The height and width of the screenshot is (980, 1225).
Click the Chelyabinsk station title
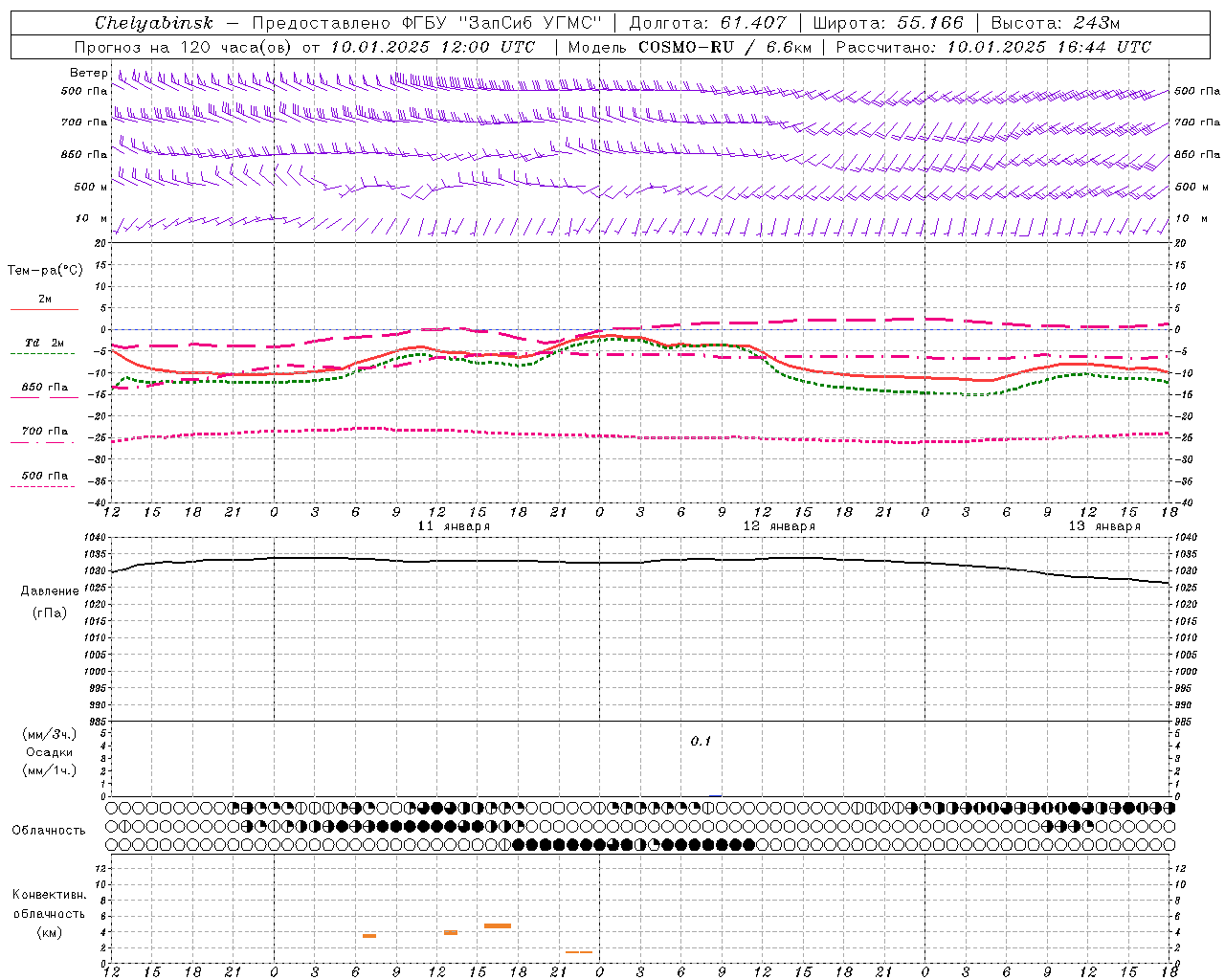[154, 23]
